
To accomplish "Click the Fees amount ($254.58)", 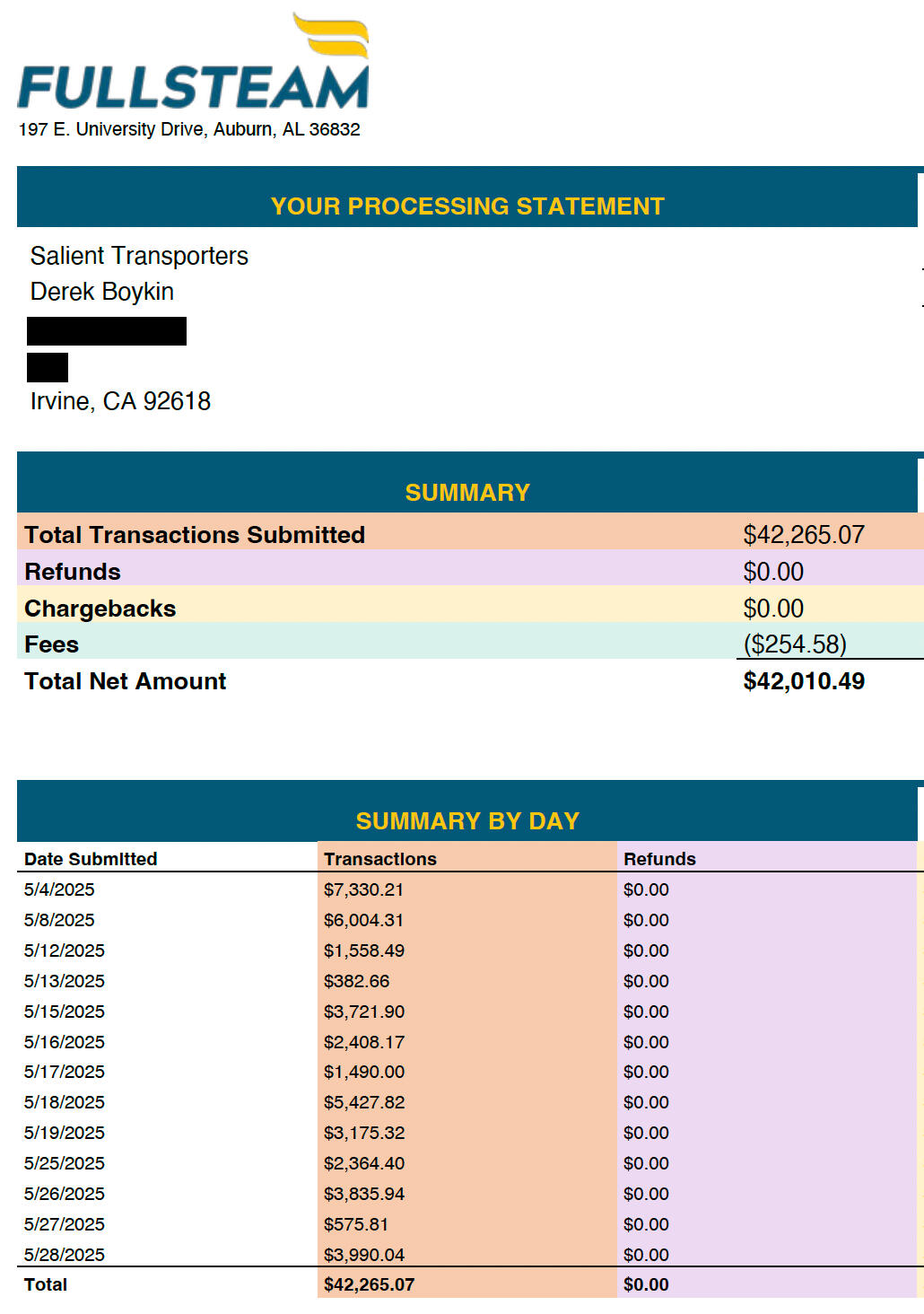I will [x=795, y=644].
